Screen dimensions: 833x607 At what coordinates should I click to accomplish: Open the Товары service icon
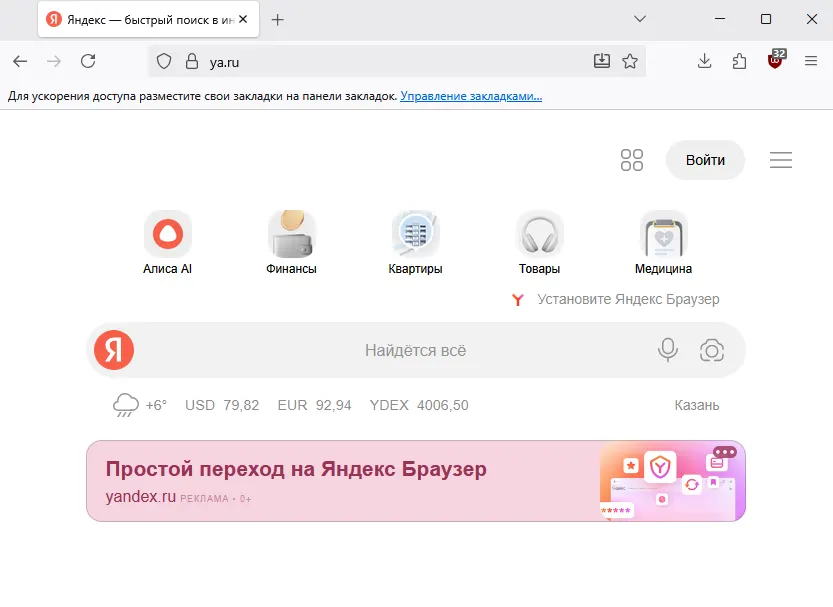coord(539,232)
